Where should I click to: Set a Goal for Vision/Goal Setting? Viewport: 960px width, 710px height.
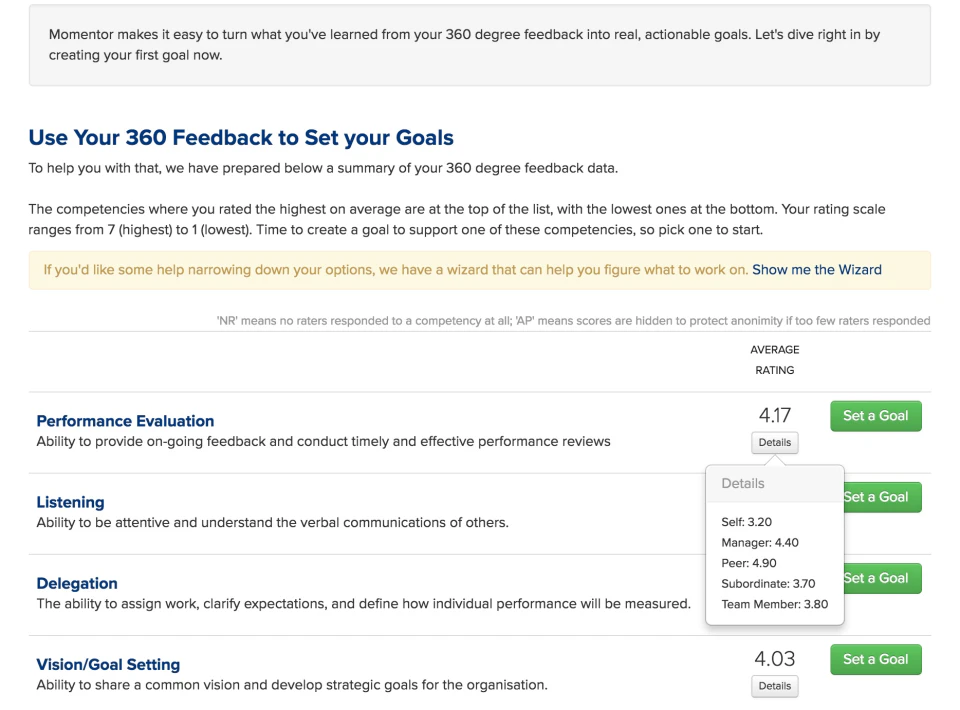(875, 659)
